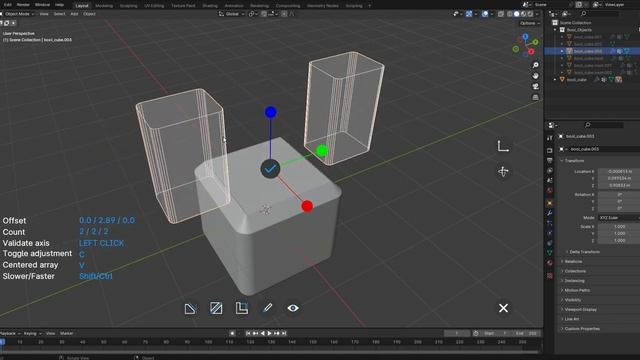Screen dimensions: 640x360
Task: Play the animation in the timeline
Action: click(x=269, y=333)
